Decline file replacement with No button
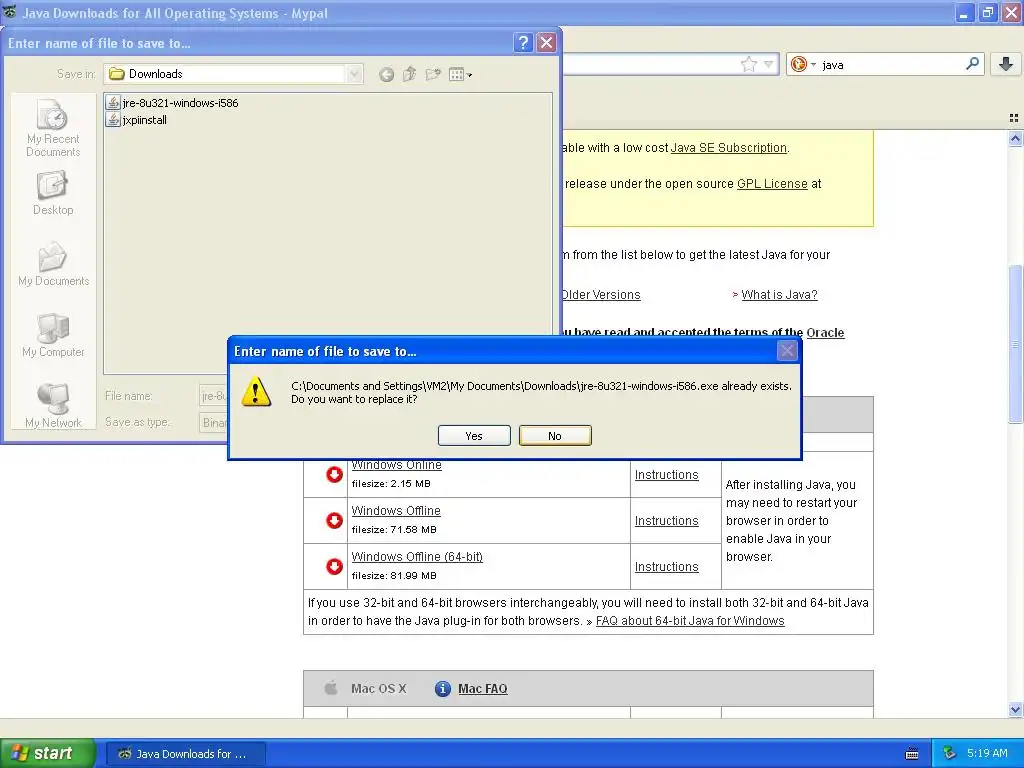This screenshot has height=768, width=1024. click(x=555, y=436)
